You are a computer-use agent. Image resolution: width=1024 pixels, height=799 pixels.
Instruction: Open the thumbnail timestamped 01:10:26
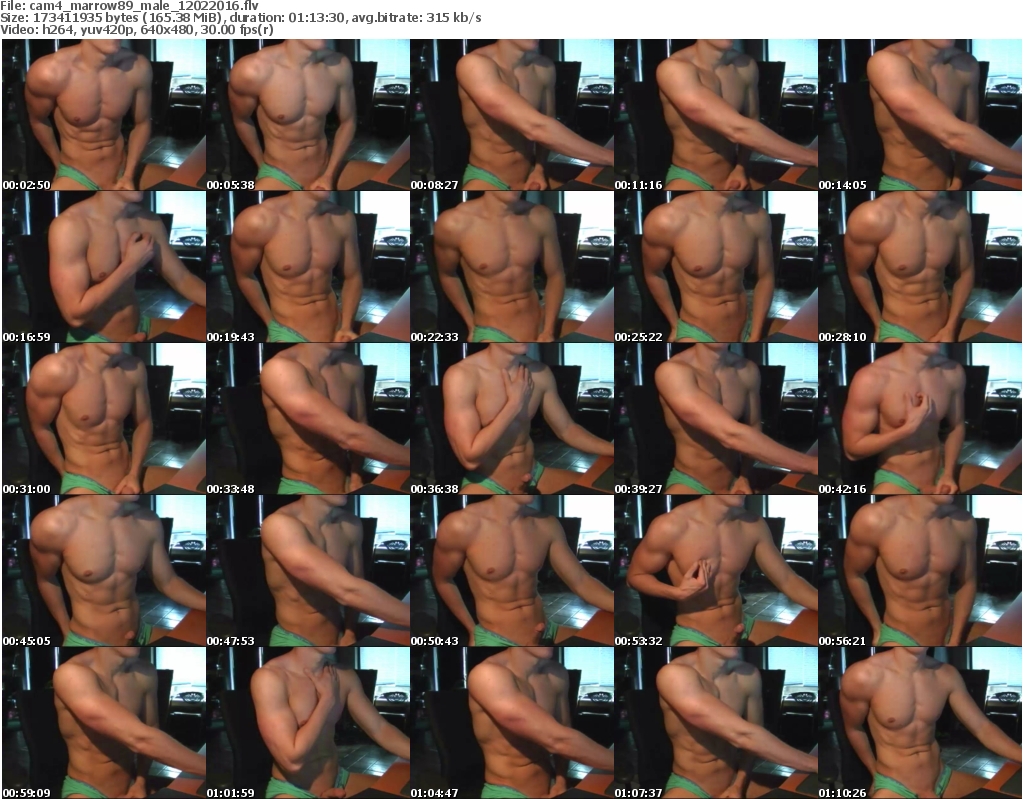tap(920, 723)
